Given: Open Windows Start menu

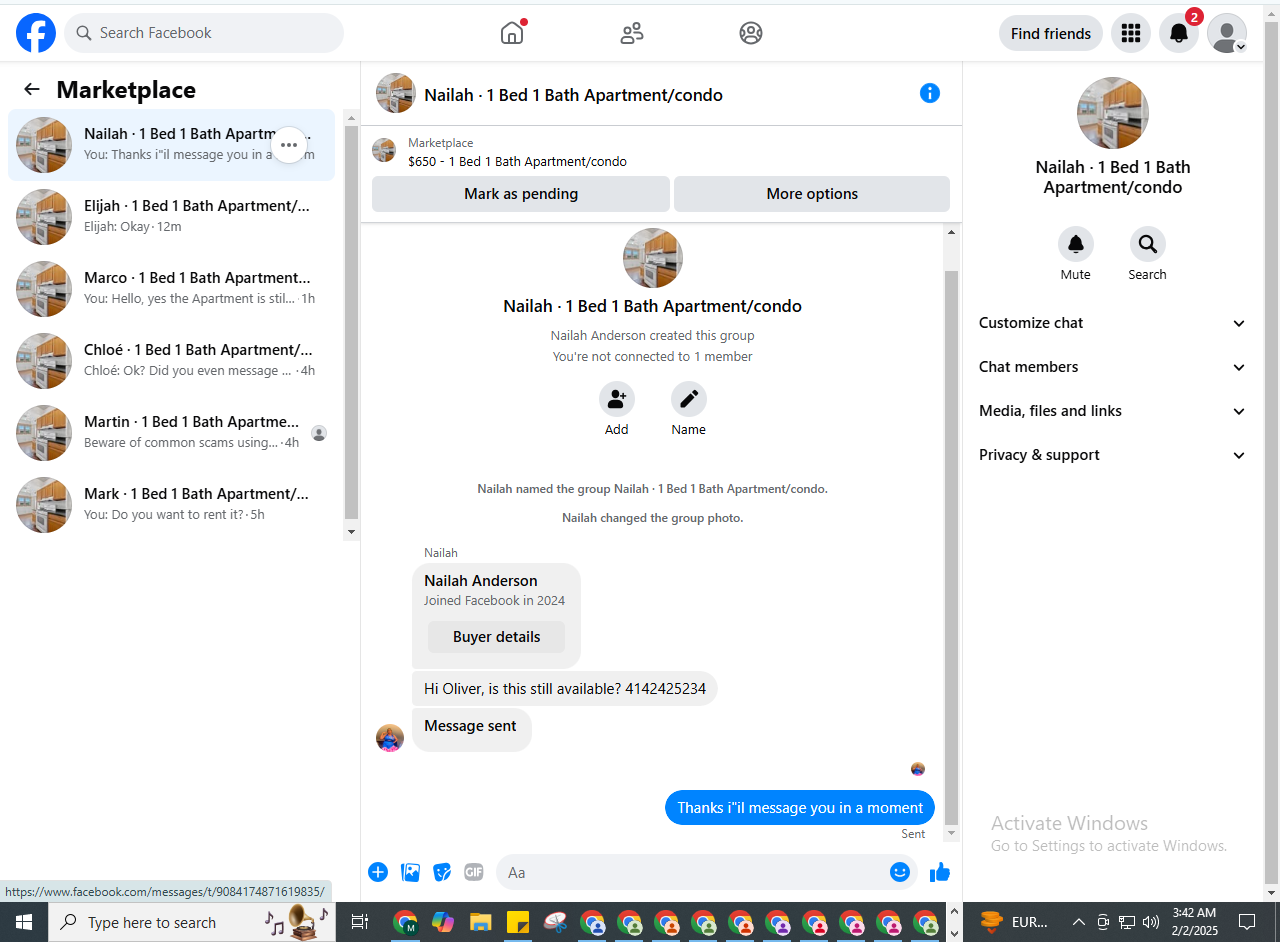Looking at the screenshot, I should click(24, 922).
